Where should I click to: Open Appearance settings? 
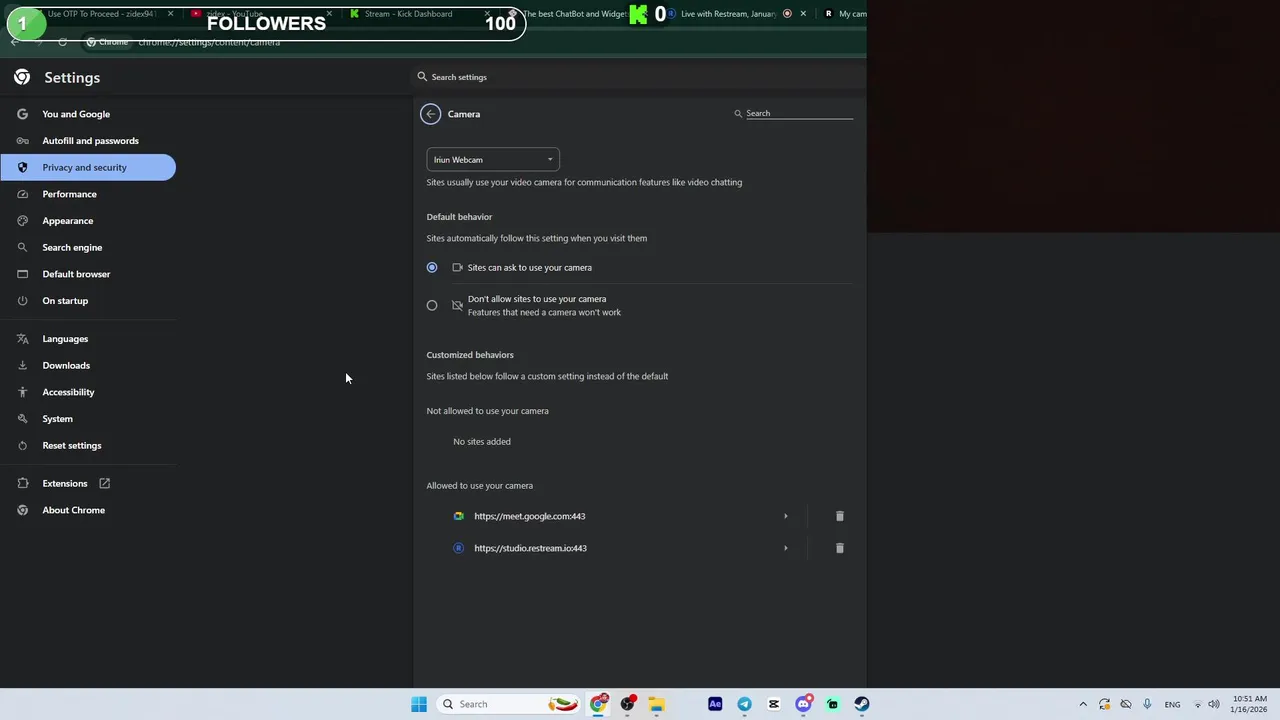click(67, 221)
